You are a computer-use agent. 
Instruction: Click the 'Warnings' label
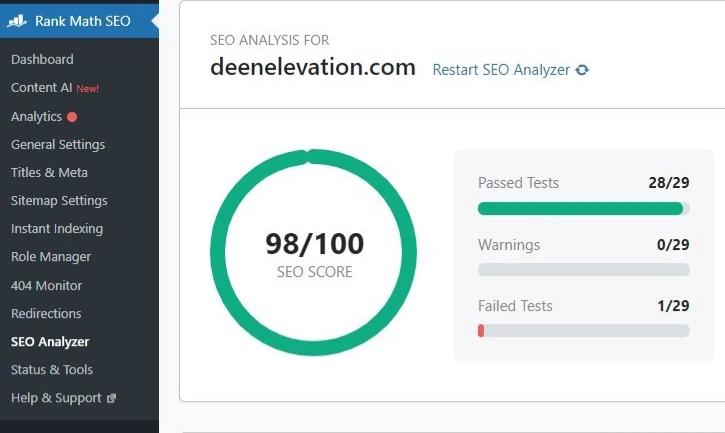[x=509, y=245]
